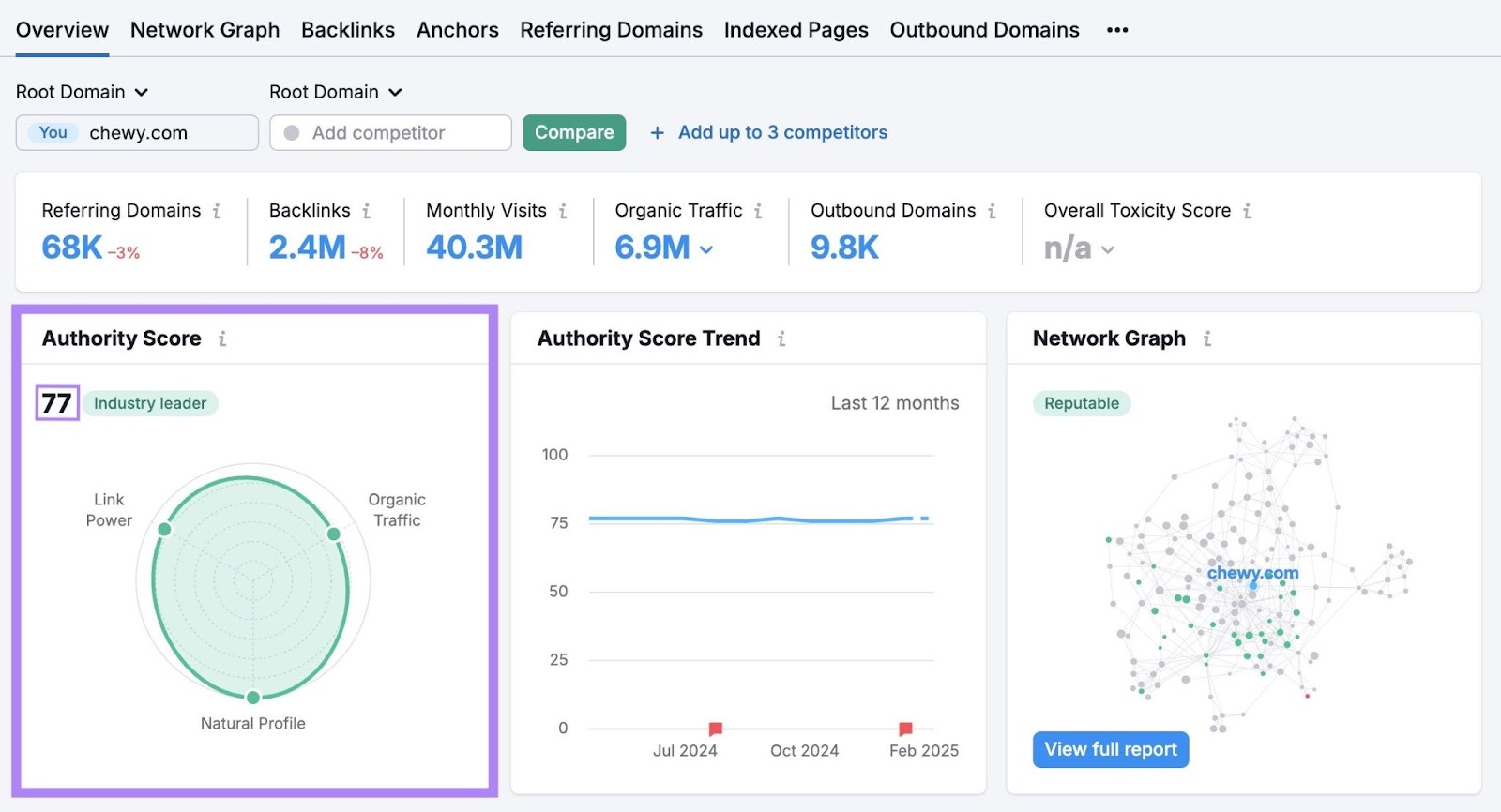The width and height of the screenshot is (1501, 812).
Task: Click the Authority Score Trend info icon
Action: [781, 338]
